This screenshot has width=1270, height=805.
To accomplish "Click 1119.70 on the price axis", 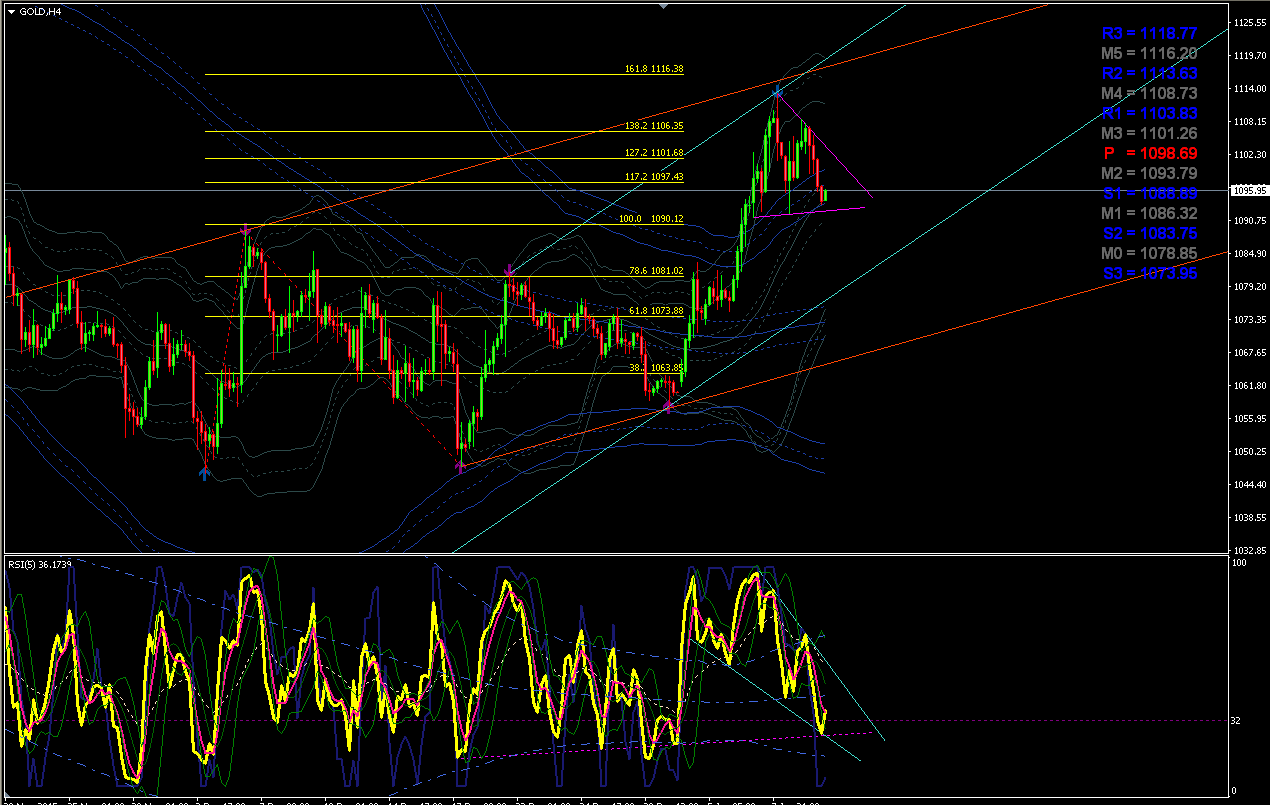I will tap(1250, 56).
